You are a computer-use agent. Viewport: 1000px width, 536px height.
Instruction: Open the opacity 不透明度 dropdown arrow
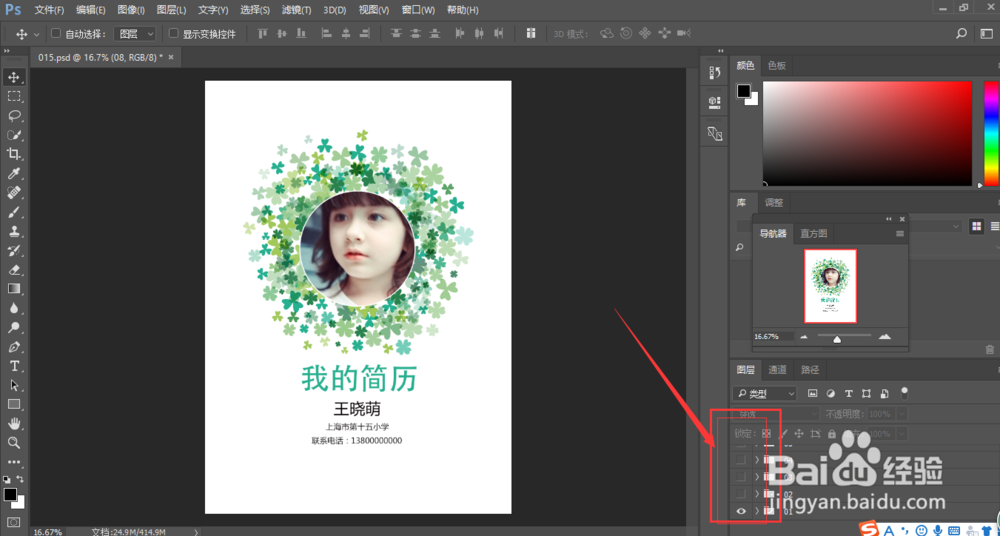pyautogui.click(x=901, y=414)
